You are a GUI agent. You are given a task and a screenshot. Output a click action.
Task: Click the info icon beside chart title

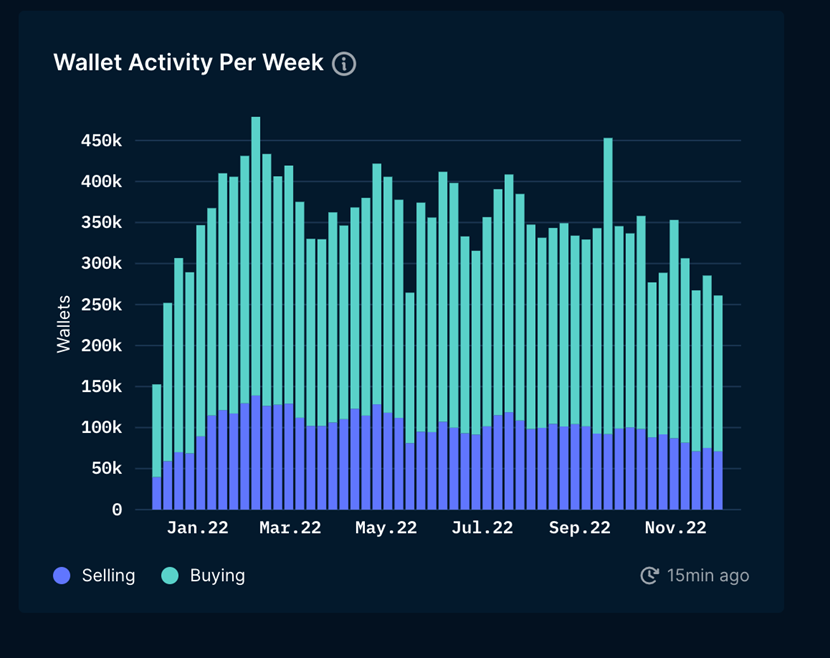[x=344, y=64]
